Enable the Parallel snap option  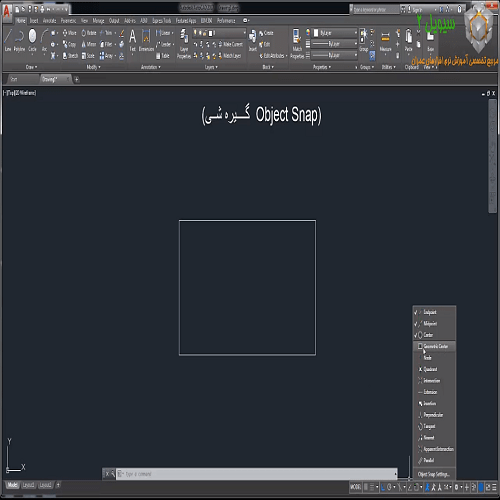(x=434, y=460)
